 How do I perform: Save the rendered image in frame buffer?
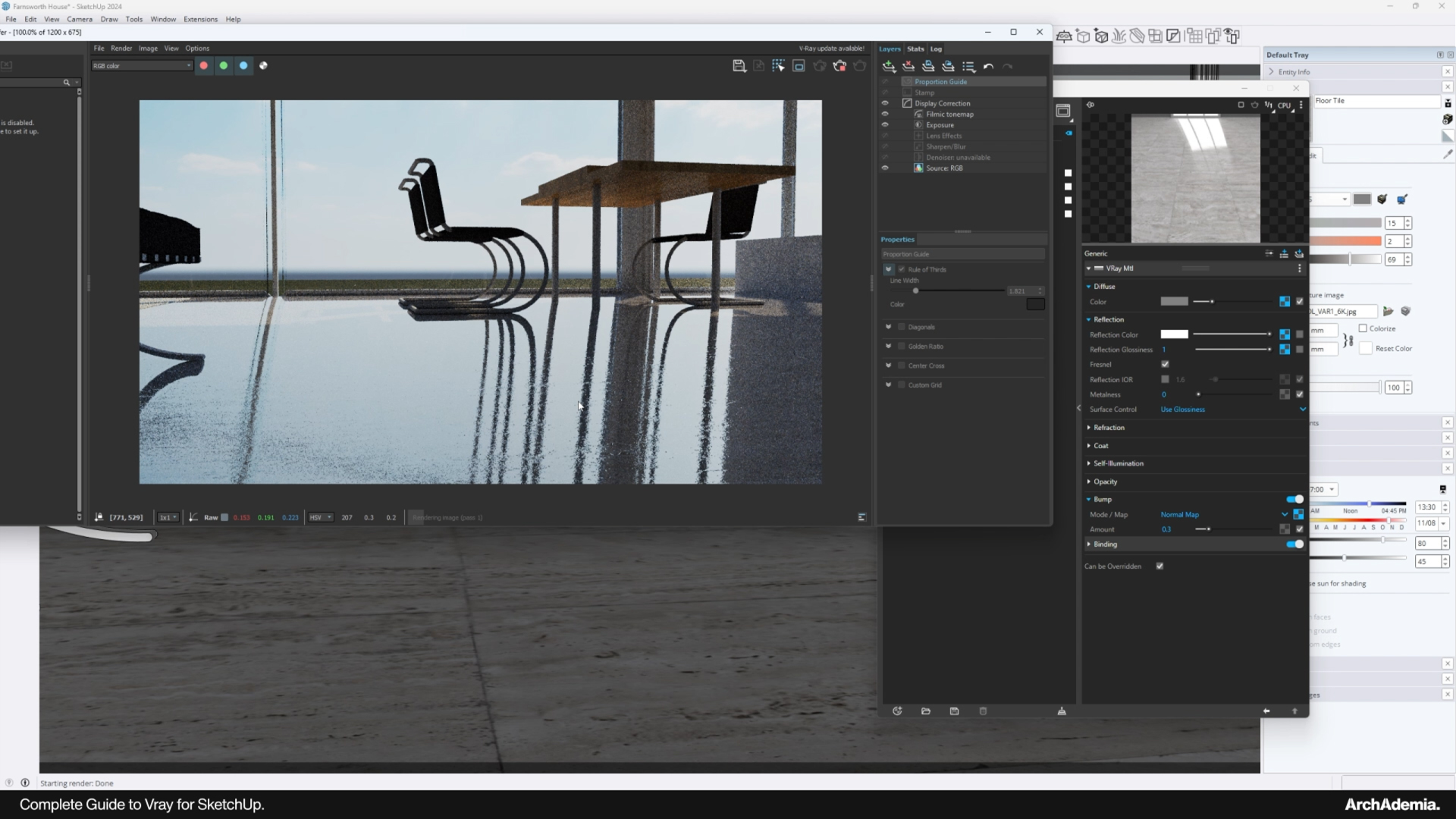click(x=739, y=66)
